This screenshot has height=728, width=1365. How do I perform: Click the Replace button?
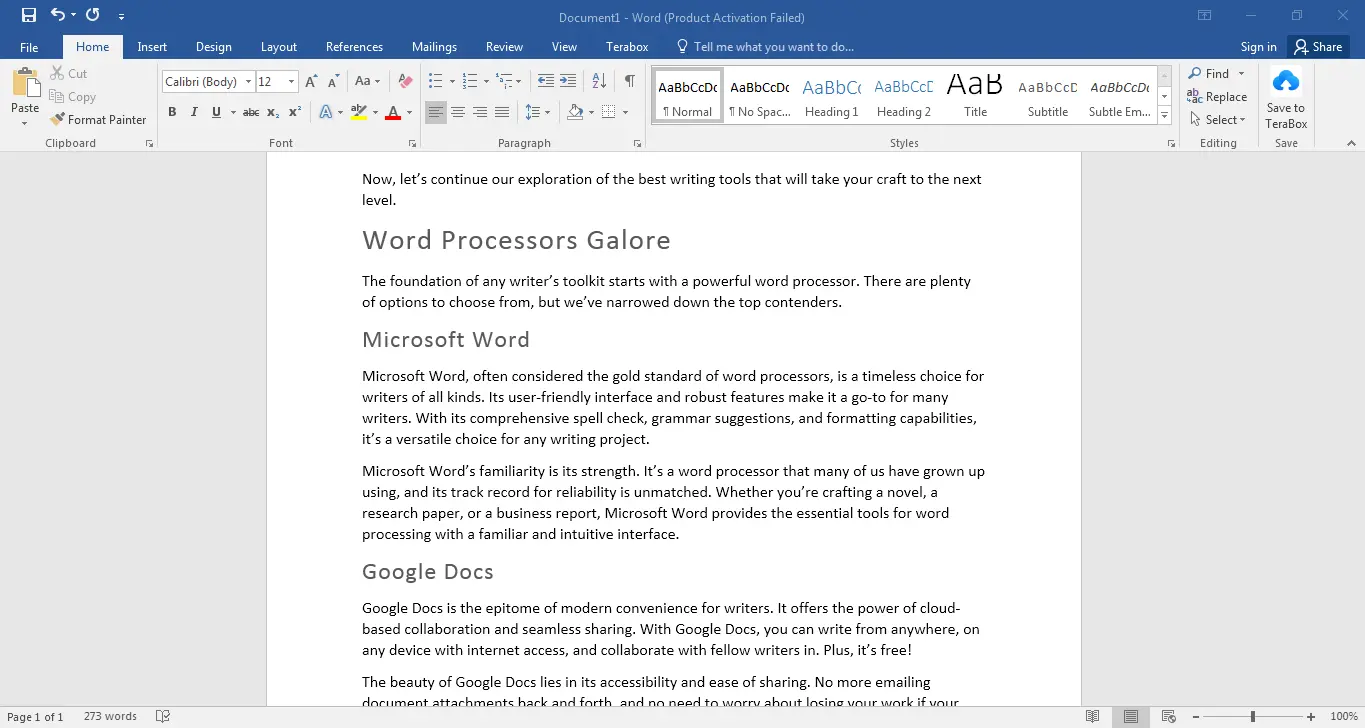point(1217,97)
